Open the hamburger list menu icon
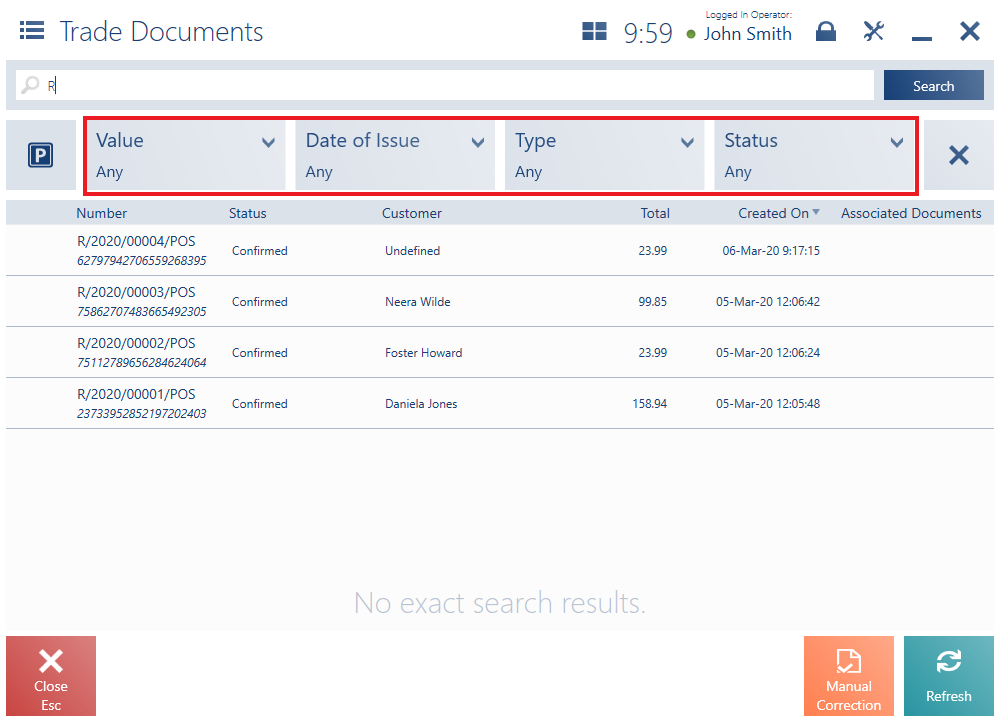Image resolution: width=1002 pixels, height=724 pixels. coord(32,30)
